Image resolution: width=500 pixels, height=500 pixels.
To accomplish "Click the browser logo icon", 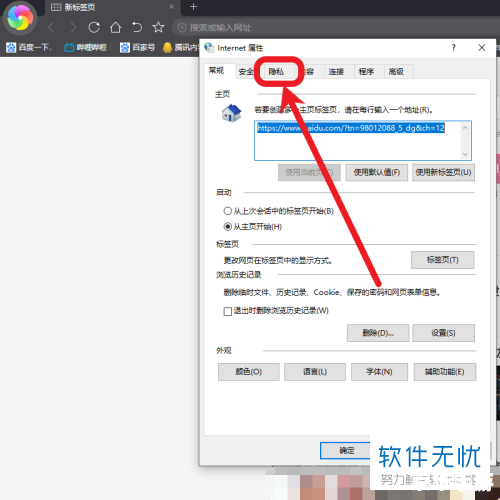I will click(20, 18).
